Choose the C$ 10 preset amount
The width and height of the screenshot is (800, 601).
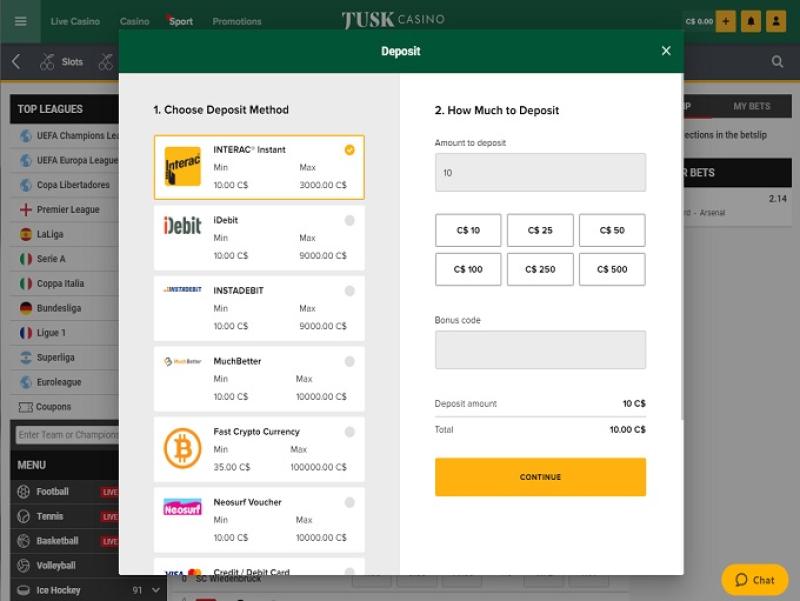coord(468,230)
